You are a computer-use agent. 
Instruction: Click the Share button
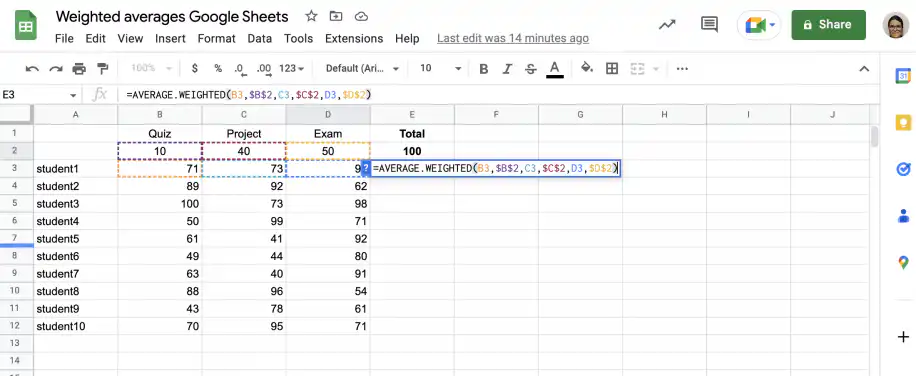click(x=828, y=25)
